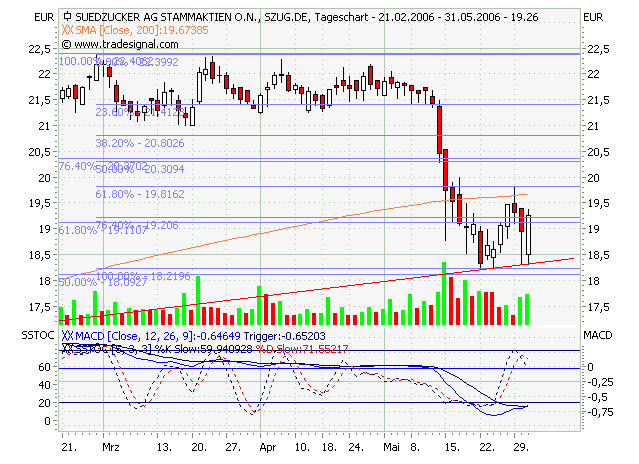
Task: Click 20 on the right price axis
Action: (594, 178)
